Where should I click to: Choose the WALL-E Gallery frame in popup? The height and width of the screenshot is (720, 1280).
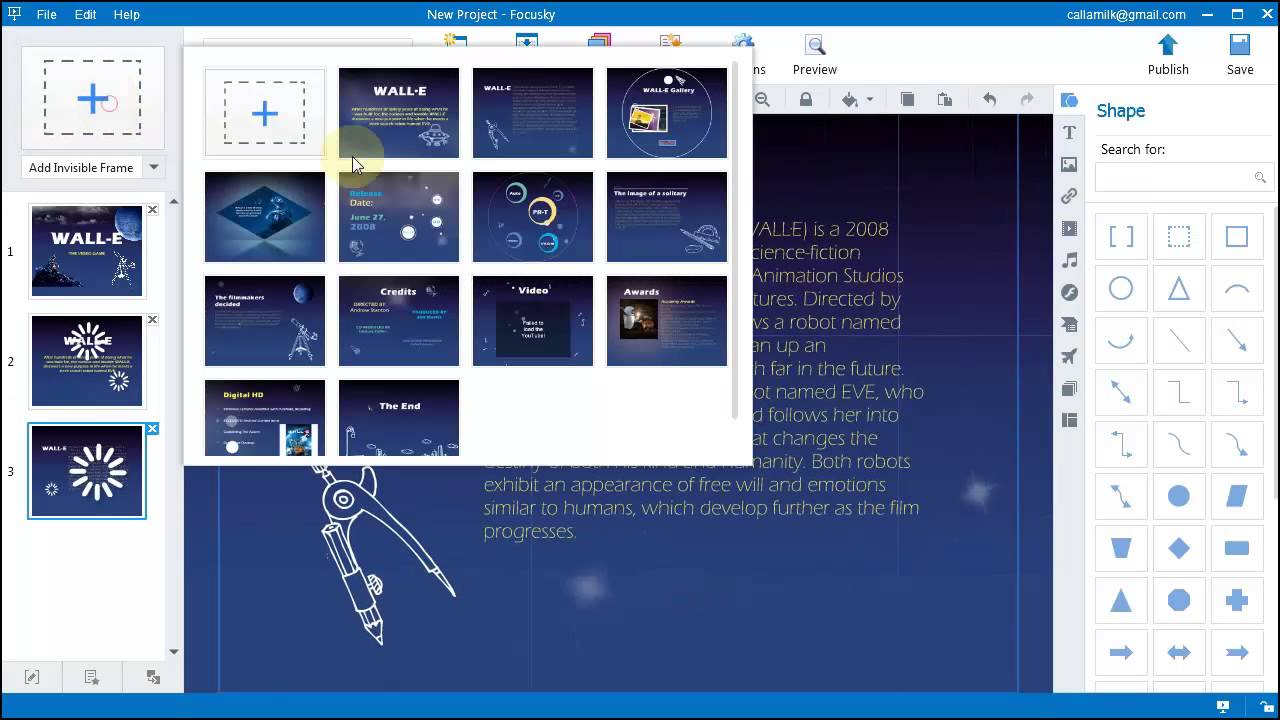(x=667, y=113)
